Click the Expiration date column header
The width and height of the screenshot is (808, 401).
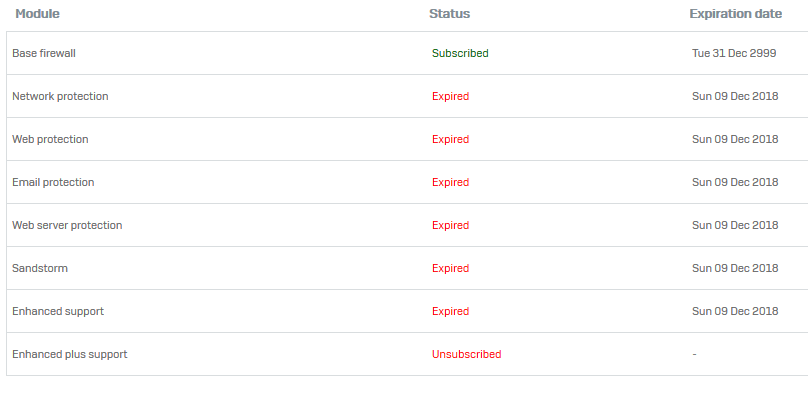(734, 14)
